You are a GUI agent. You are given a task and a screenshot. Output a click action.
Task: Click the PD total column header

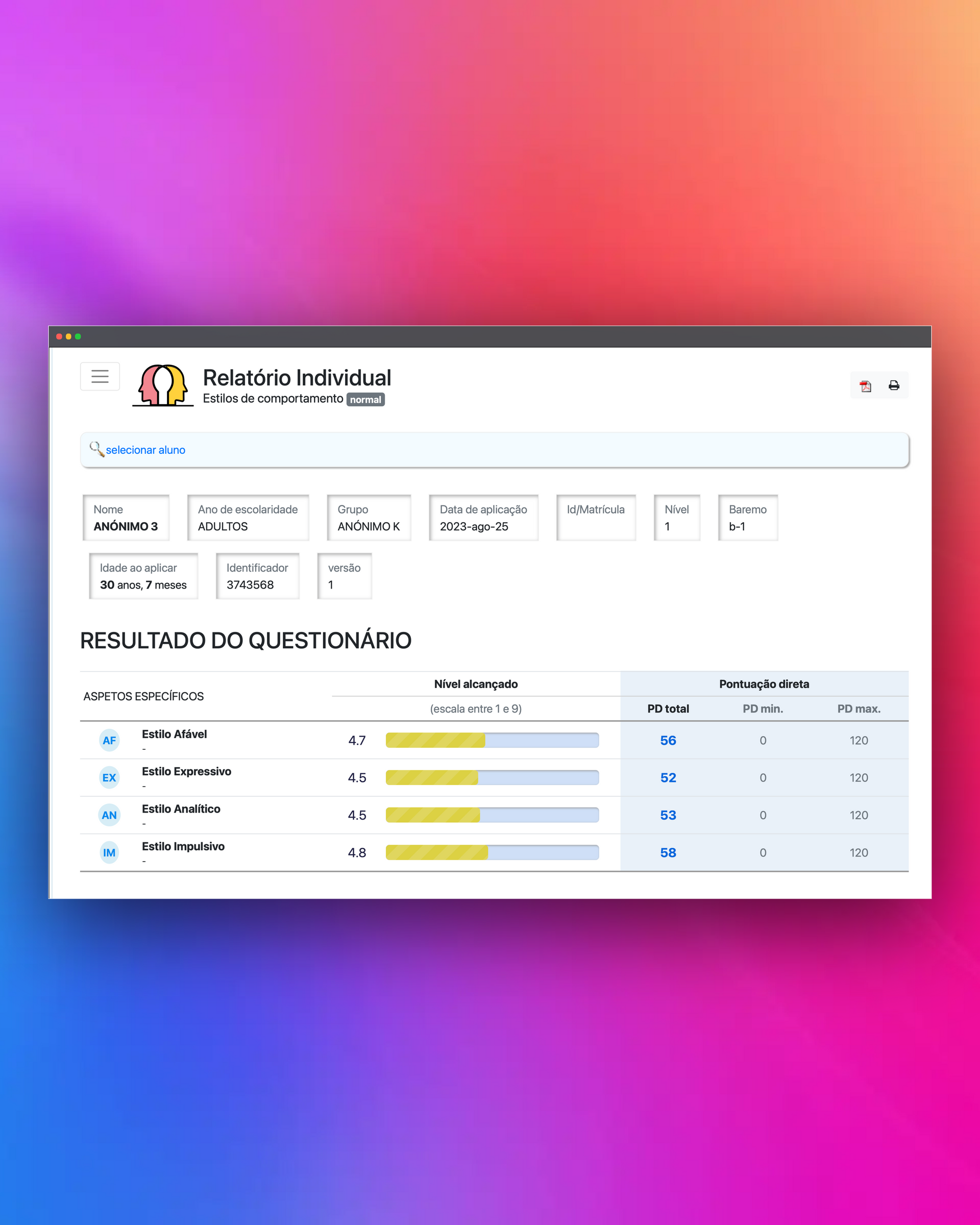tap(668, 708)
